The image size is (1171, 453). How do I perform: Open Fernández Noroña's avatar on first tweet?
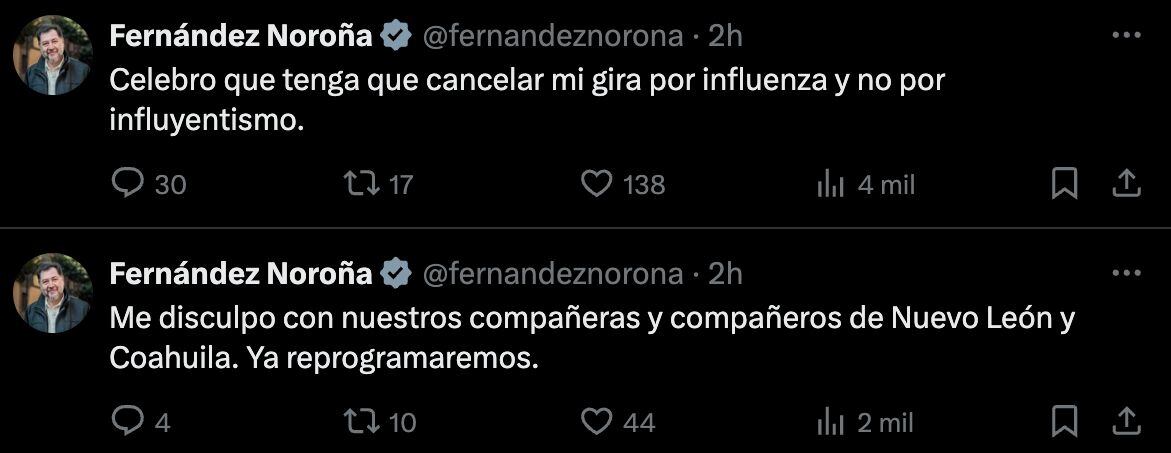coord(53,56)
